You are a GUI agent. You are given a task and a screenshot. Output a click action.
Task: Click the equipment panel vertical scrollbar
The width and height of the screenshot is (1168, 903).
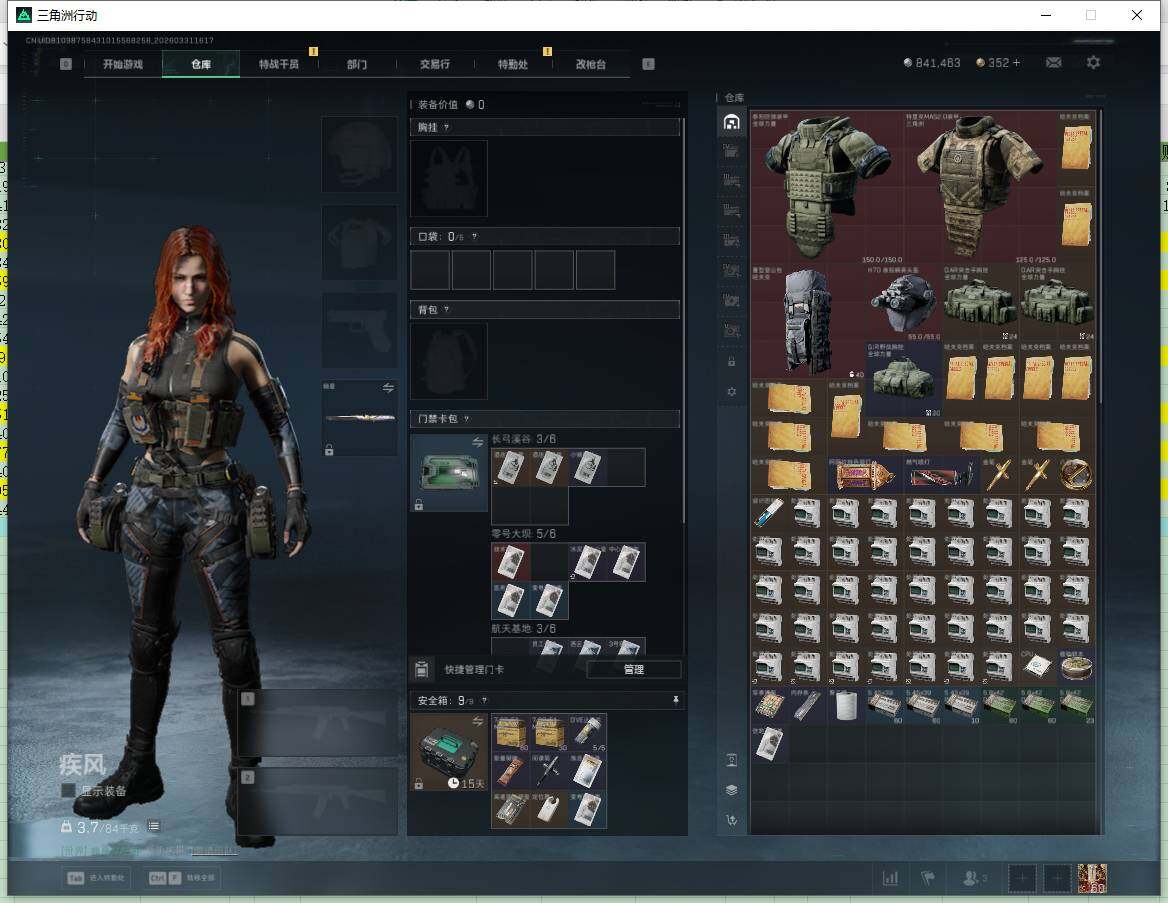(683, 320)
